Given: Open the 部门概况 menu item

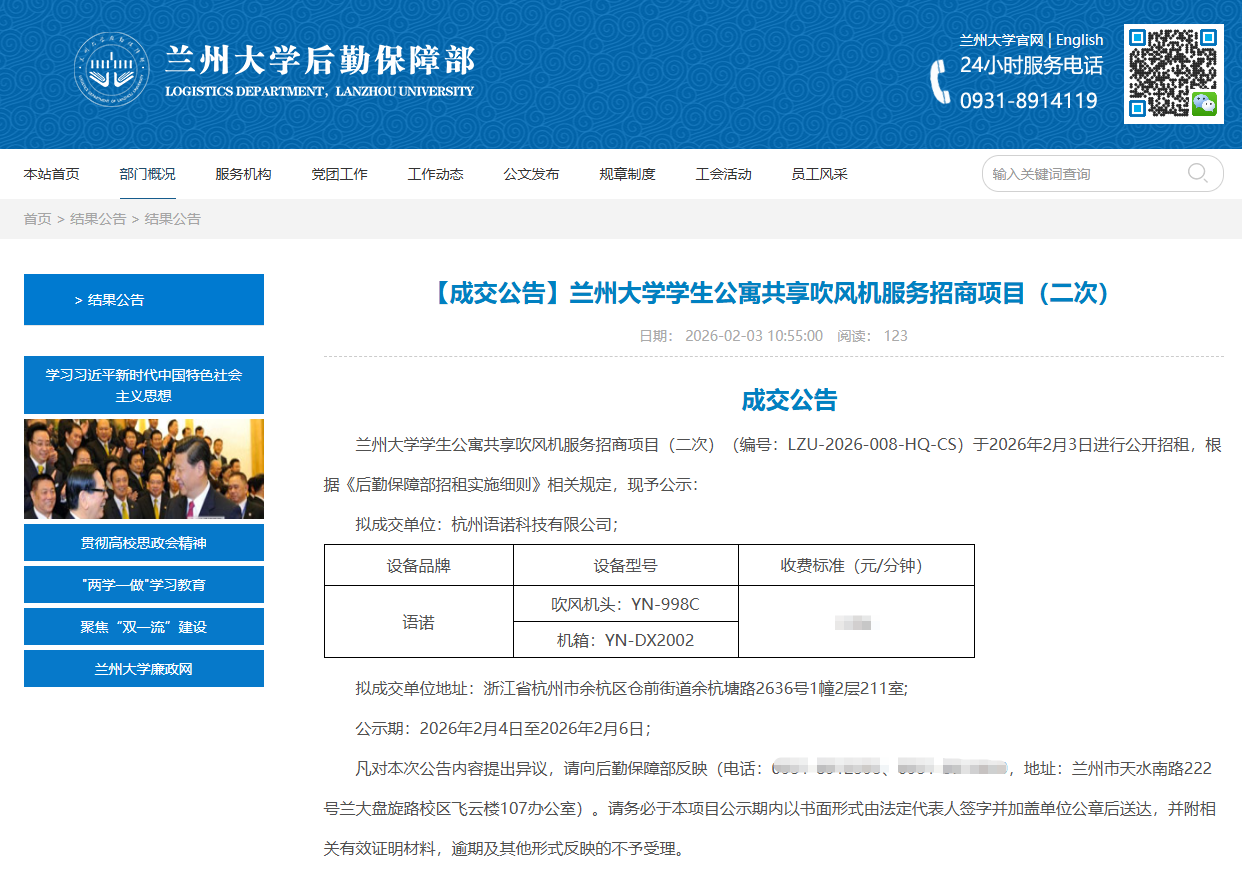Looking at the screenshot, I should [x=147, y=174].
